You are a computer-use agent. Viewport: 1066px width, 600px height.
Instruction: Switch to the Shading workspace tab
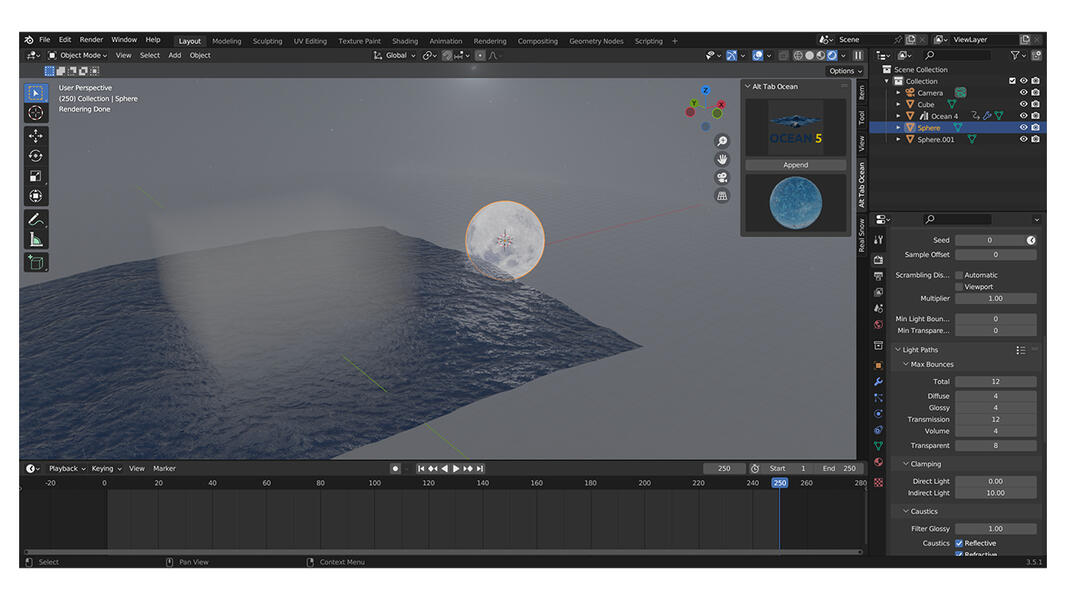(405, 41)
